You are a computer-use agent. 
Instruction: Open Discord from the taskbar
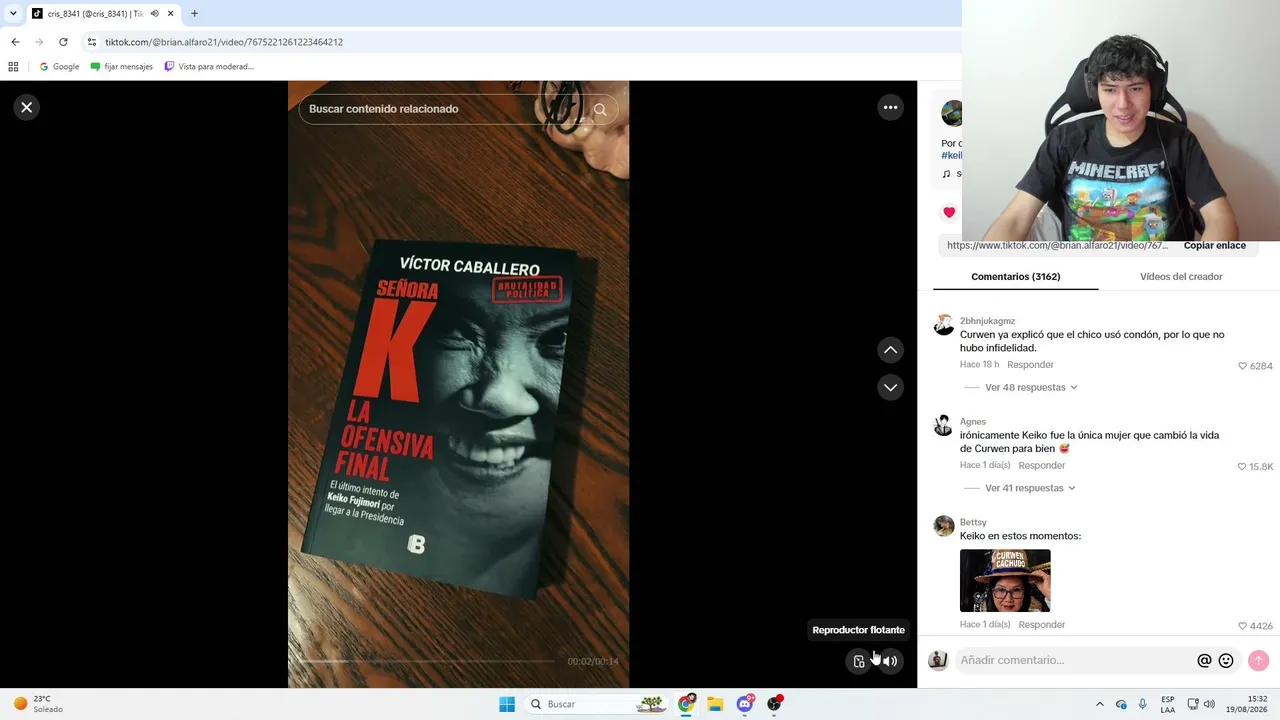745,704
